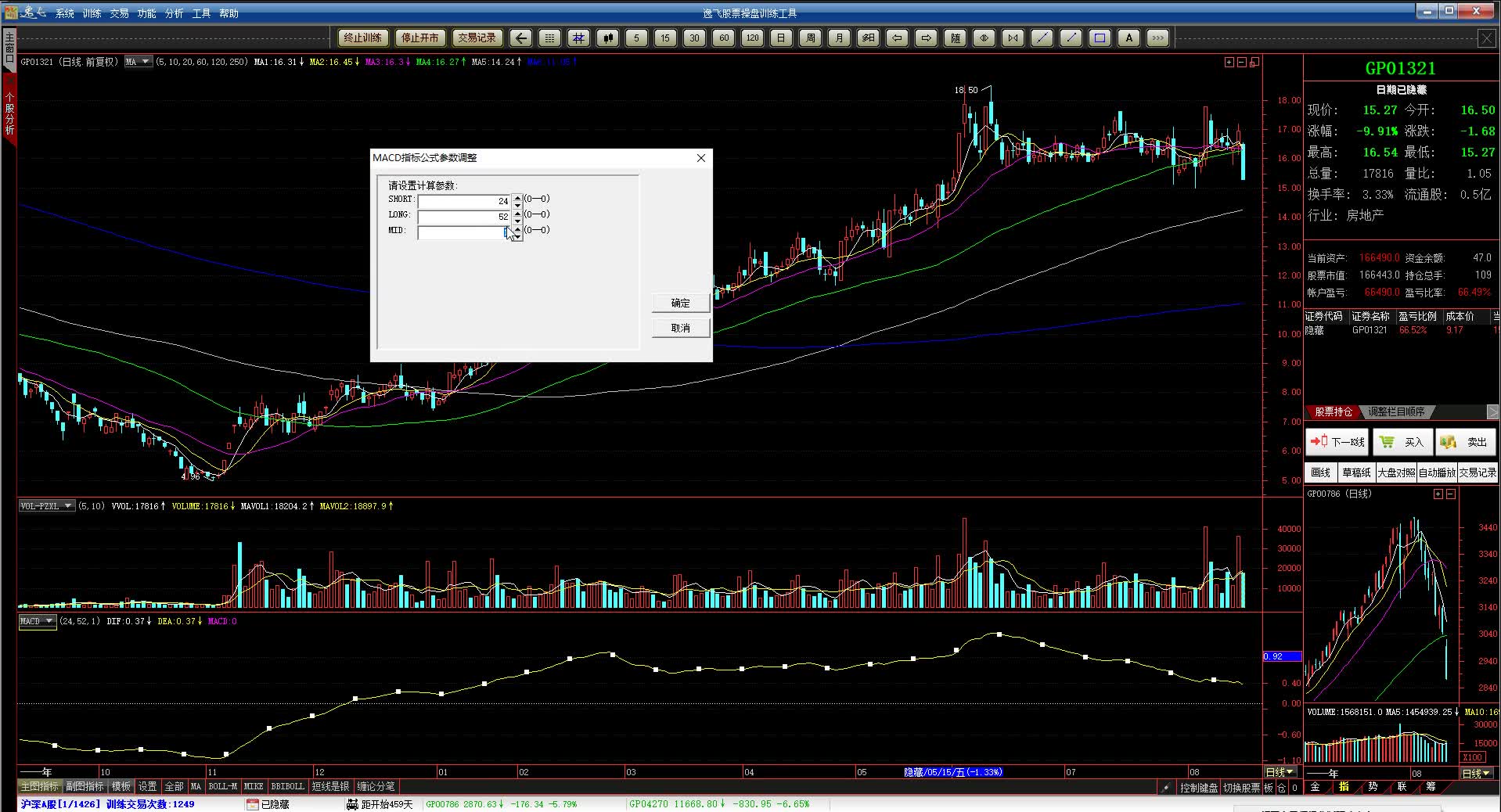Switch to the 股票持仓 tab
The width and height of the screenshot is (1501, 812).
click(1334, 411)
